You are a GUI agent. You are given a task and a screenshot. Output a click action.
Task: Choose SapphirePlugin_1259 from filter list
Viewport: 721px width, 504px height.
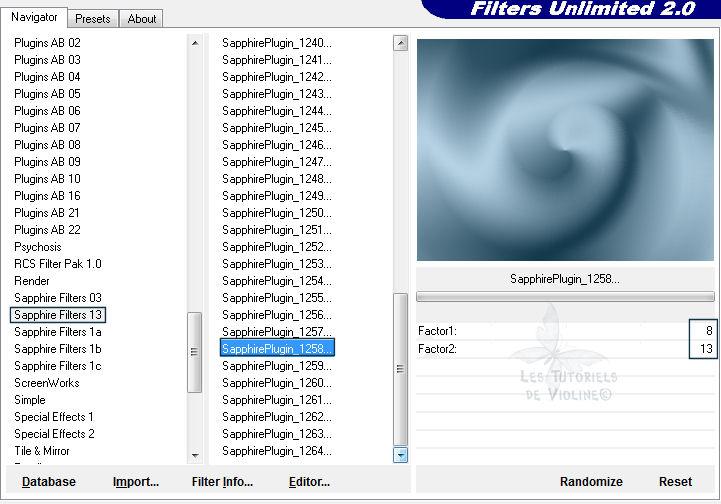(277, 366)
